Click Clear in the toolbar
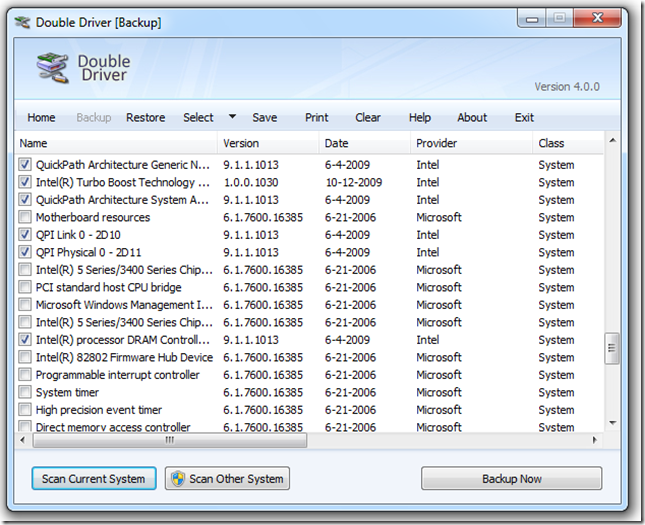The image size is (645, 525). point(368,118)
